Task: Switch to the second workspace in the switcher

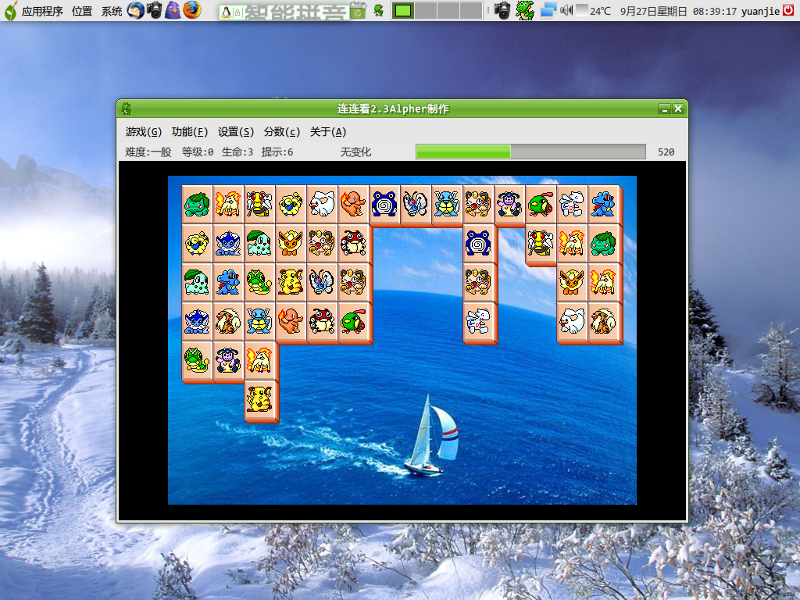Action: [x=426, y=10]
